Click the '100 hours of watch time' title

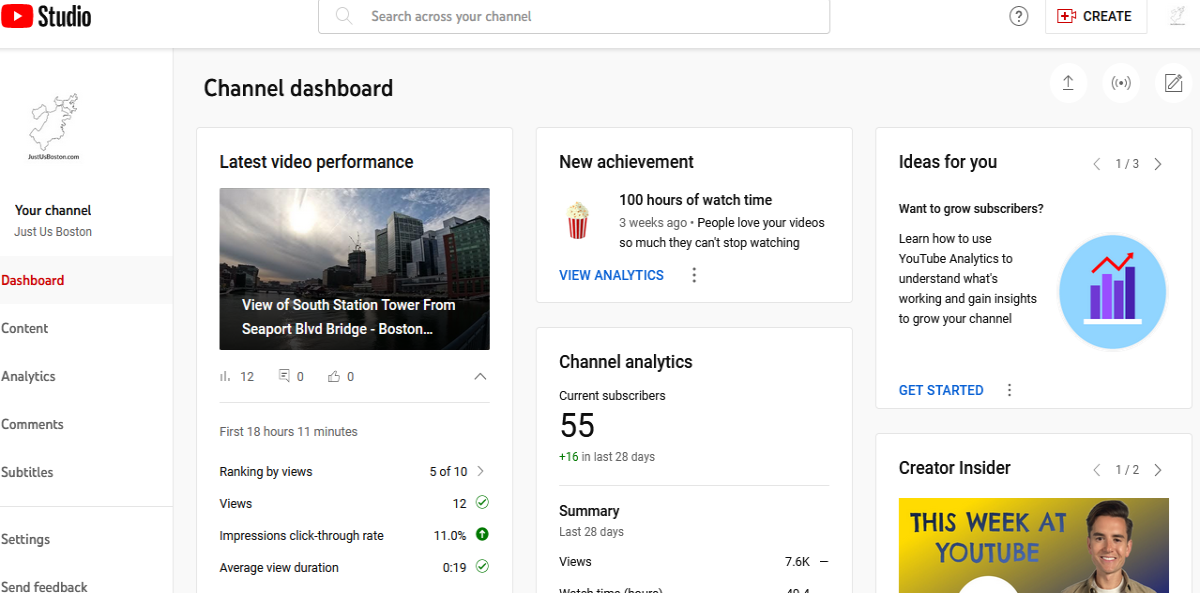[x=695, y=200]
